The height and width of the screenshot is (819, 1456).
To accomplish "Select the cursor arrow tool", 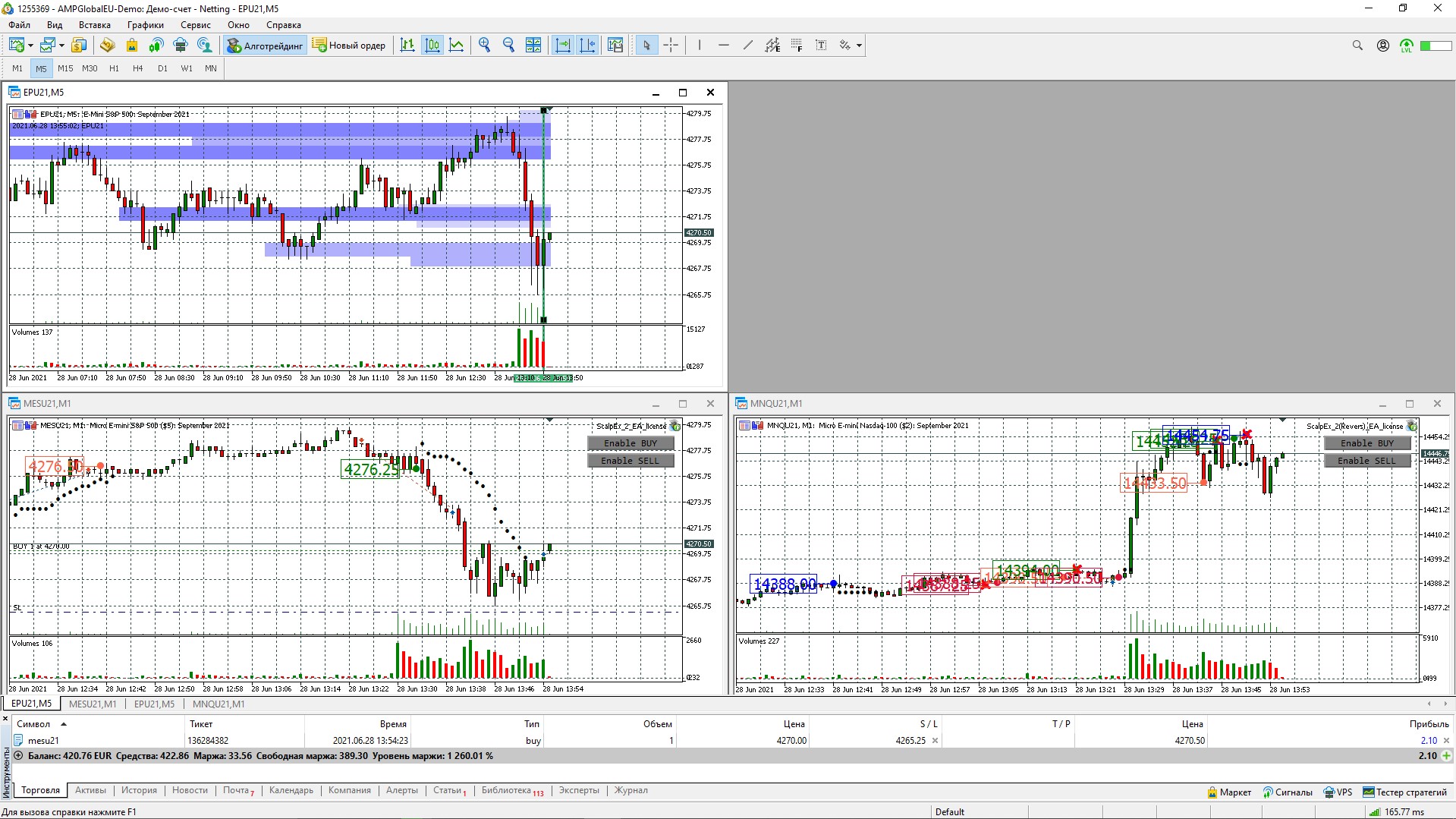I will pos(646,46).
